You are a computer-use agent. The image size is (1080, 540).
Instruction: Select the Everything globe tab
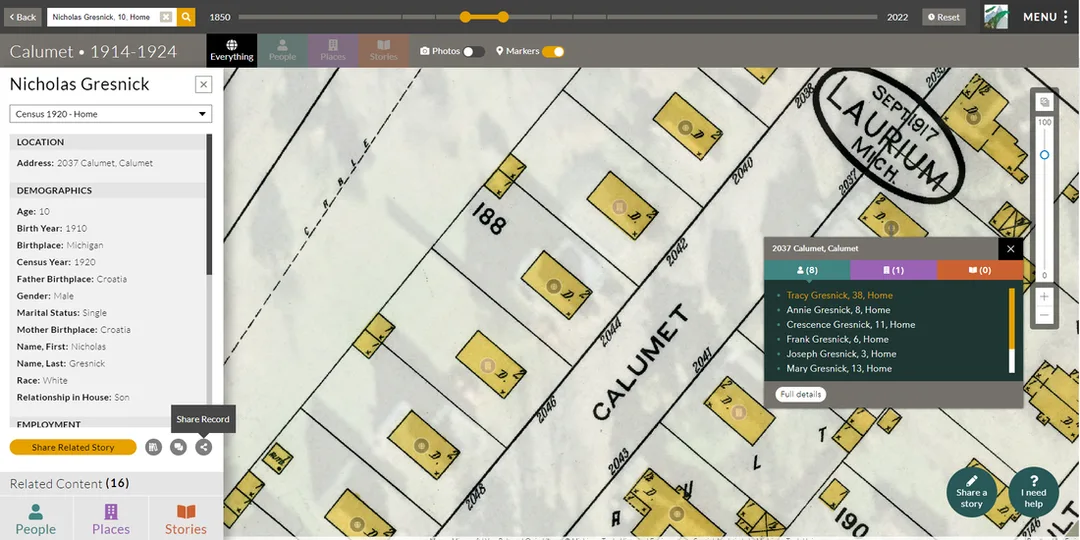tap(231, 50)
